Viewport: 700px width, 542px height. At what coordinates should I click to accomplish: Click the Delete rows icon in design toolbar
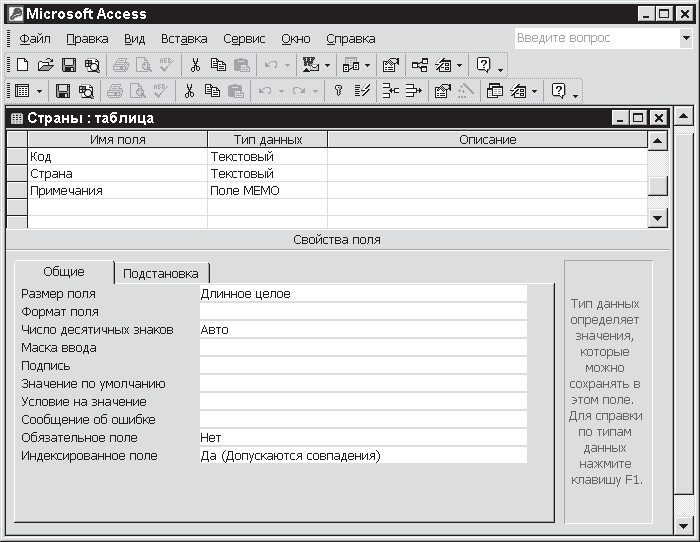(412, 91)
